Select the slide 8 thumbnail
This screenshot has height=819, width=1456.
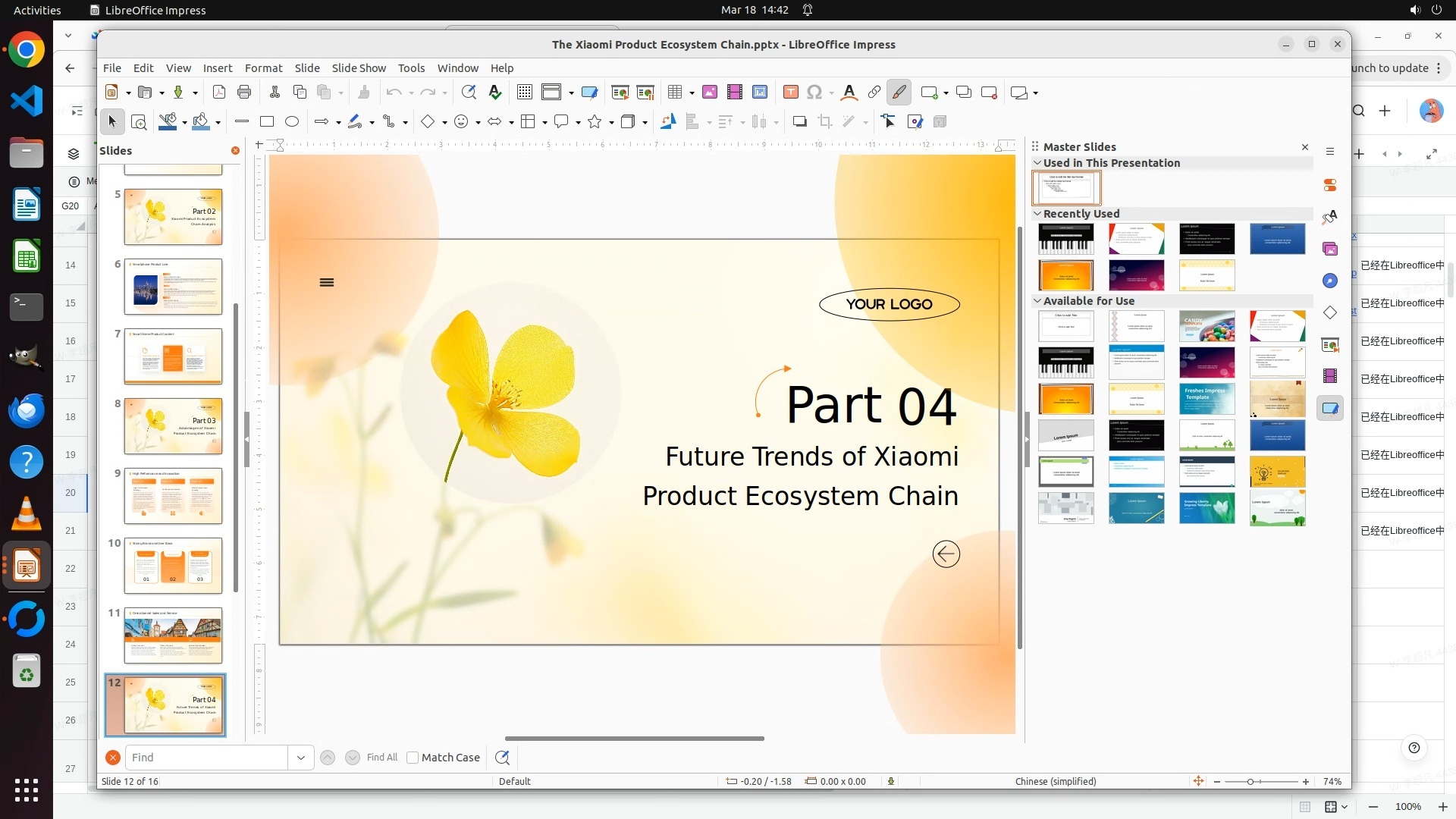pyautogui.click(x=173, y=426)
